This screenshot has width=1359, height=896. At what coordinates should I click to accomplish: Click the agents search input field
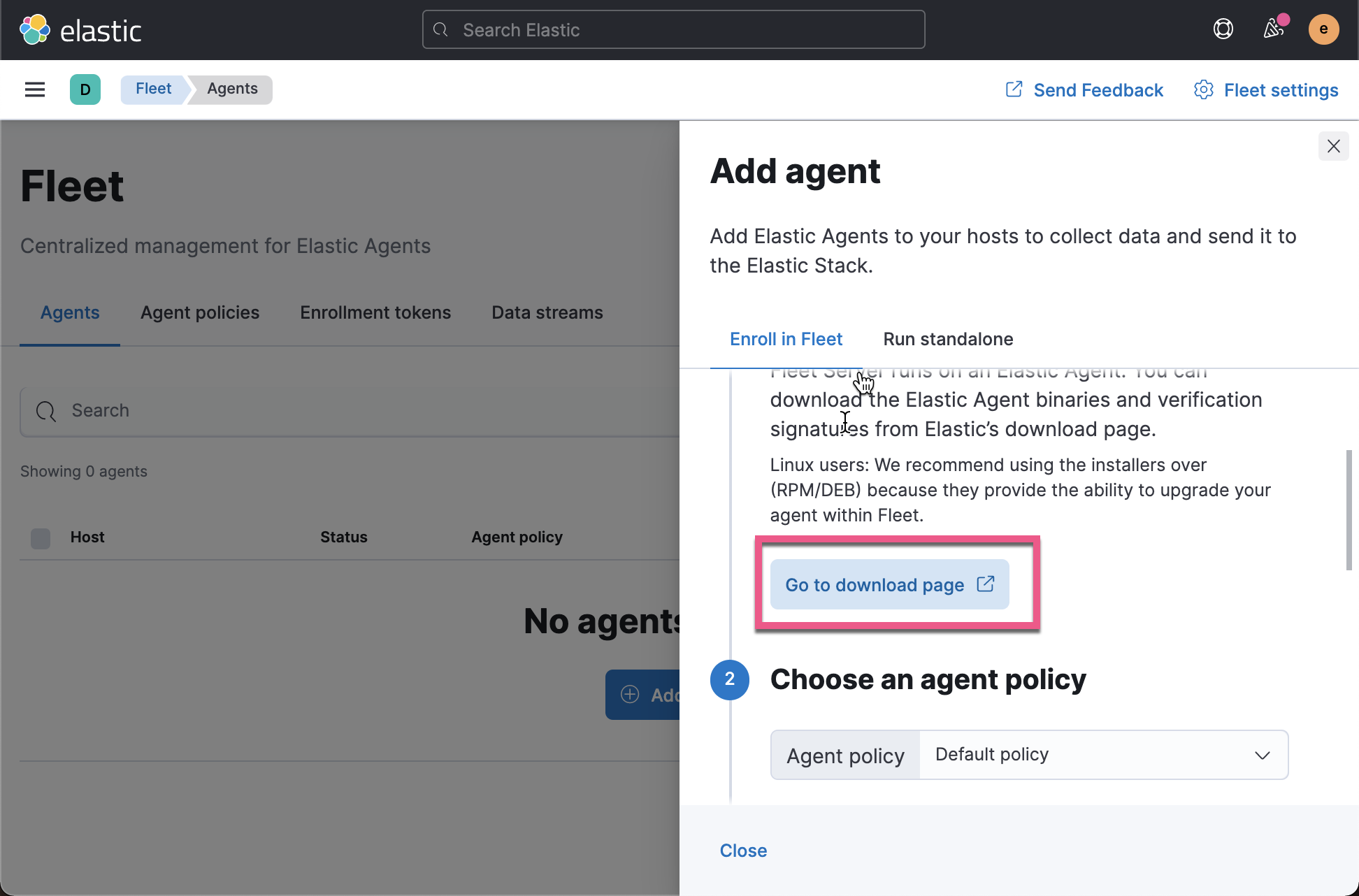tap(351, 410)
